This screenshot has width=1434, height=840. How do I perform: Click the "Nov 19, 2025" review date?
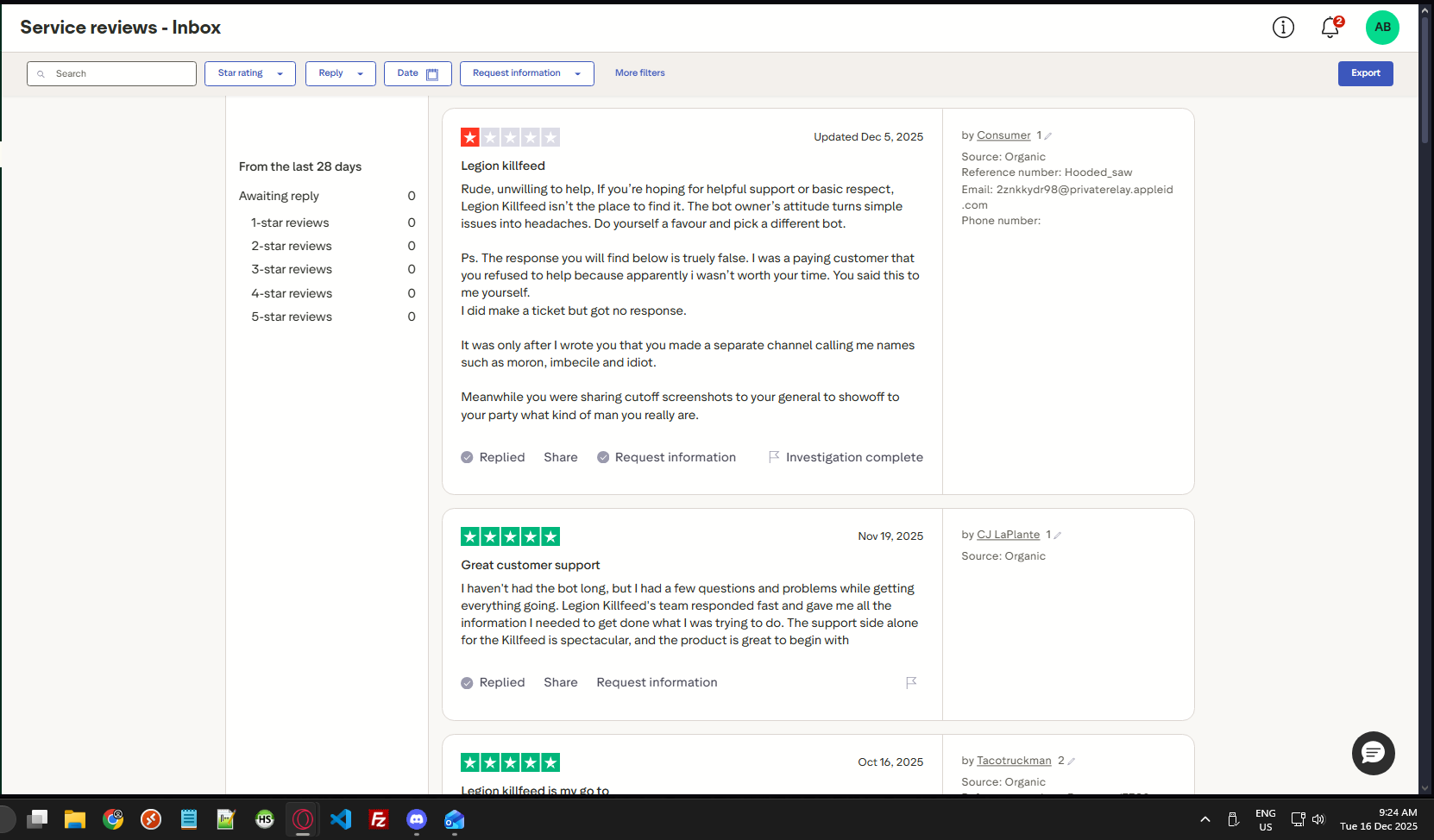coord(891,536)
